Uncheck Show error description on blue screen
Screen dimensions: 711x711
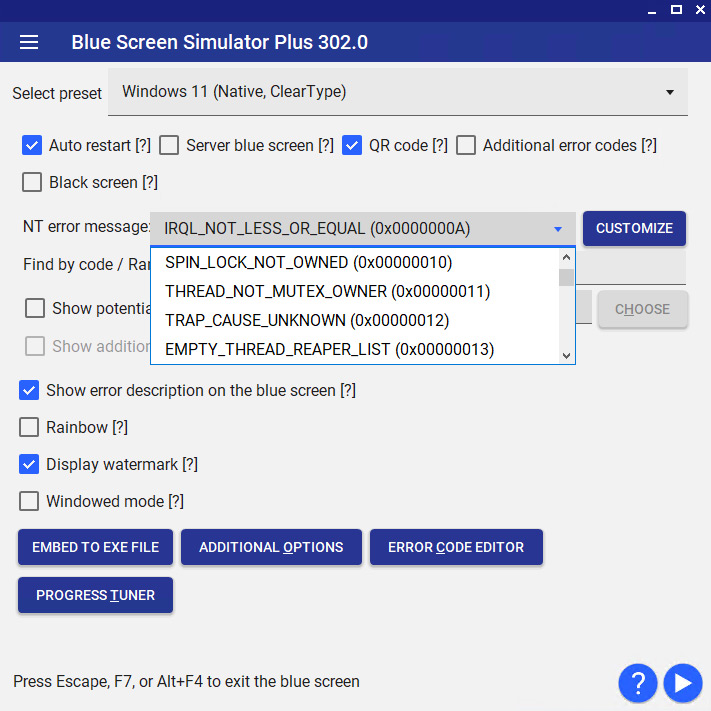pos(29,390)
